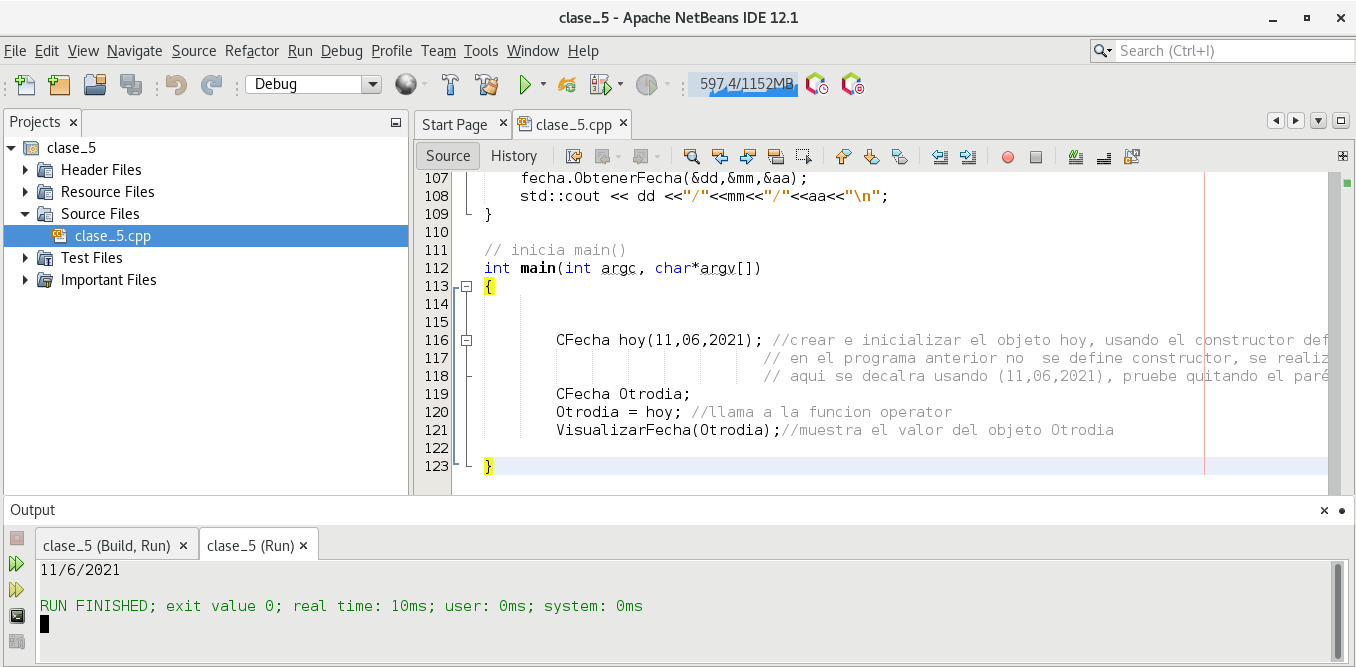
Task: Click Clean and Build Project icon
Action: click(x=487, y=85)
